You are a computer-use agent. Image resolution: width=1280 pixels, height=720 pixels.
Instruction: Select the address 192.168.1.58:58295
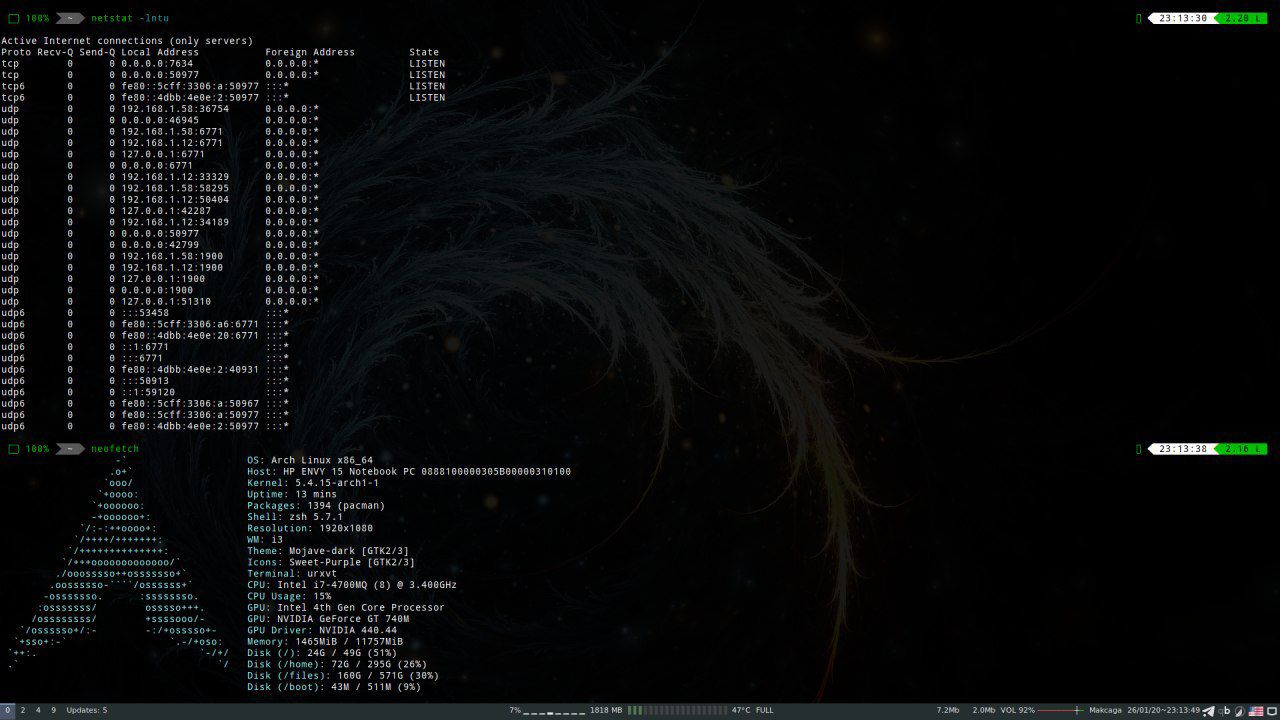pos(175,188)
